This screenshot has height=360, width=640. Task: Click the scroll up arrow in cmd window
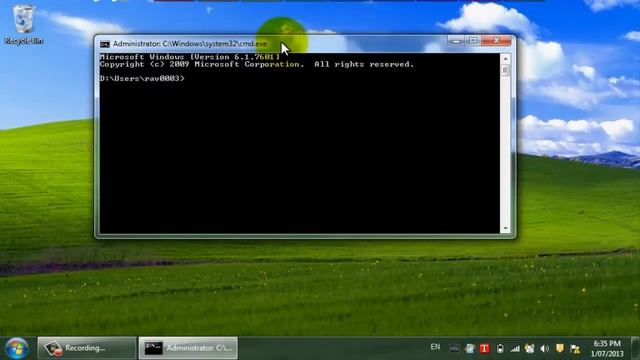point(505,59)
